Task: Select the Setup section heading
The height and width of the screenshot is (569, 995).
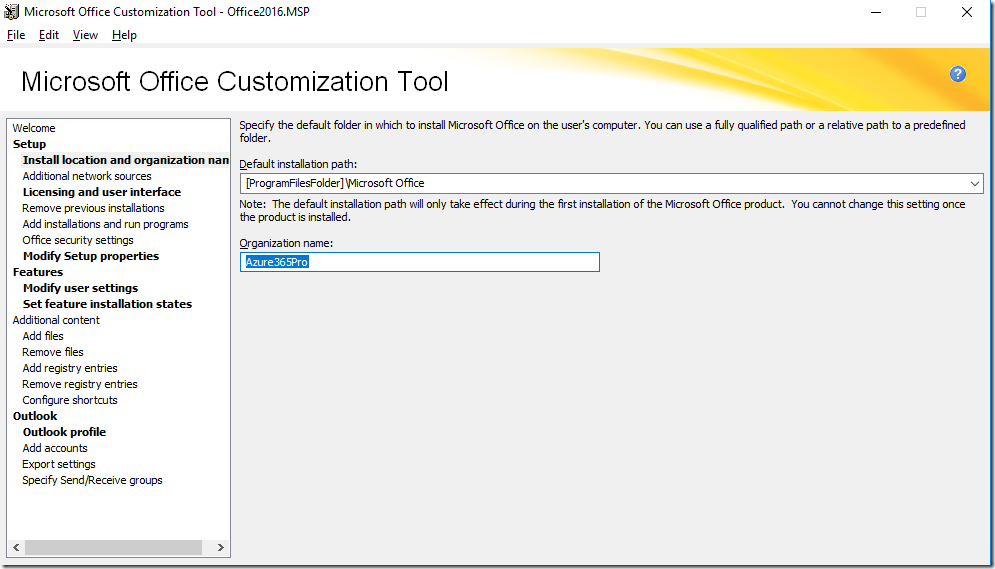Action: pos(29,144)
